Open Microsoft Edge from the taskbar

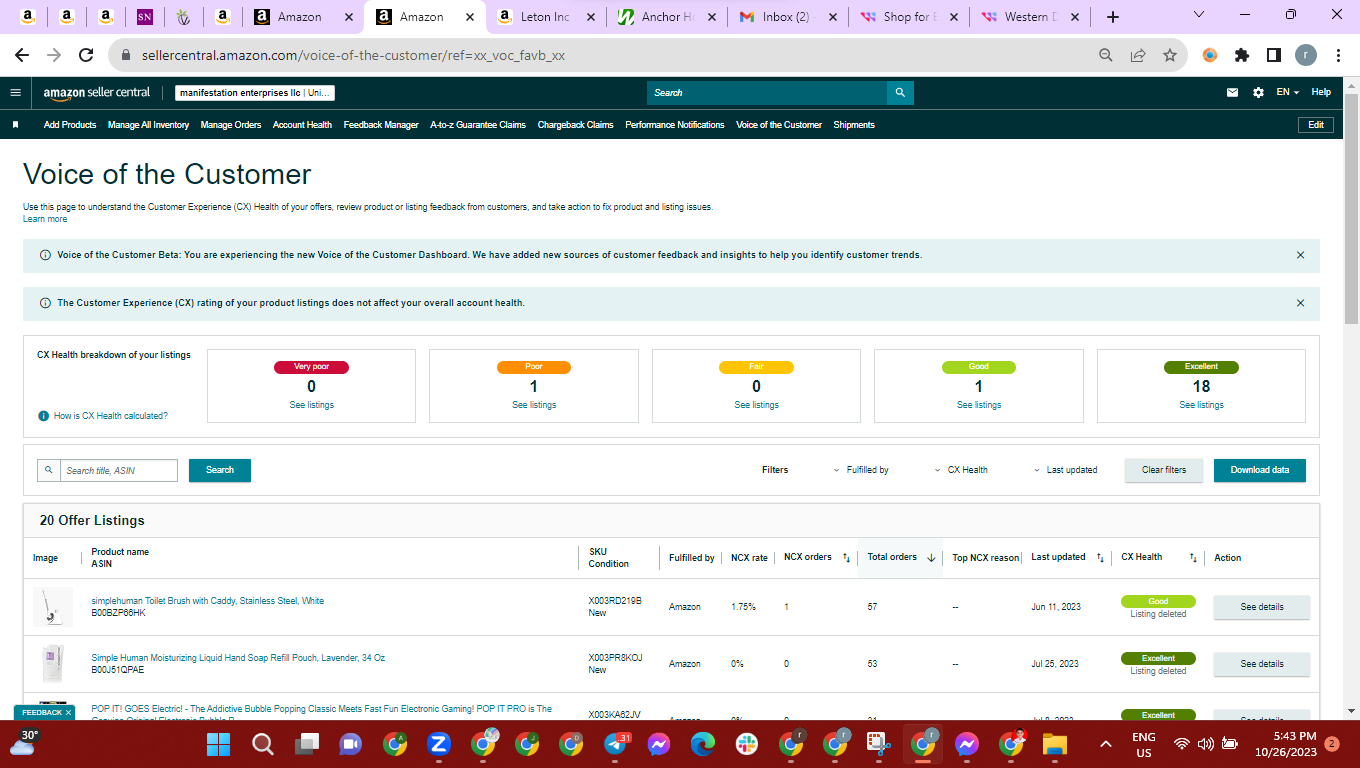[x=702, y=744]
